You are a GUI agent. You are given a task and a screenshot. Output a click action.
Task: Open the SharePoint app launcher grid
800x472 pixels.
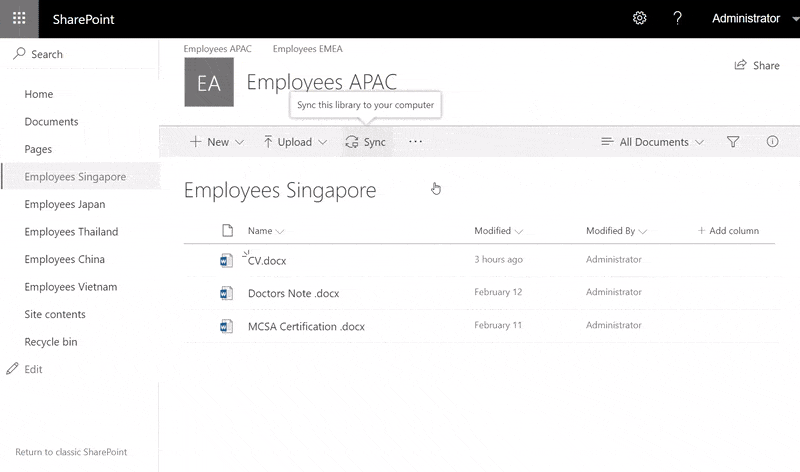click(x=19, y=18)
